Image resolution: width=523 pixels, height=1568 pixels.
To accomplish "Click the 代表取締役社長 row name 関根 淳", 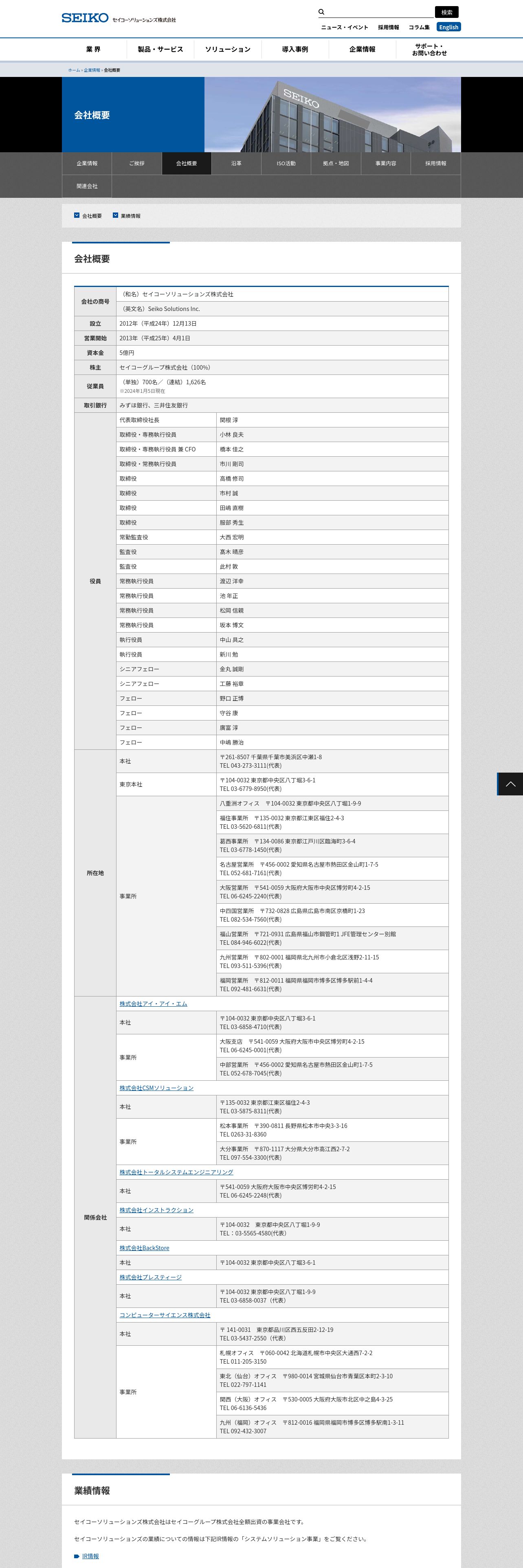I will tap(229, 420).
